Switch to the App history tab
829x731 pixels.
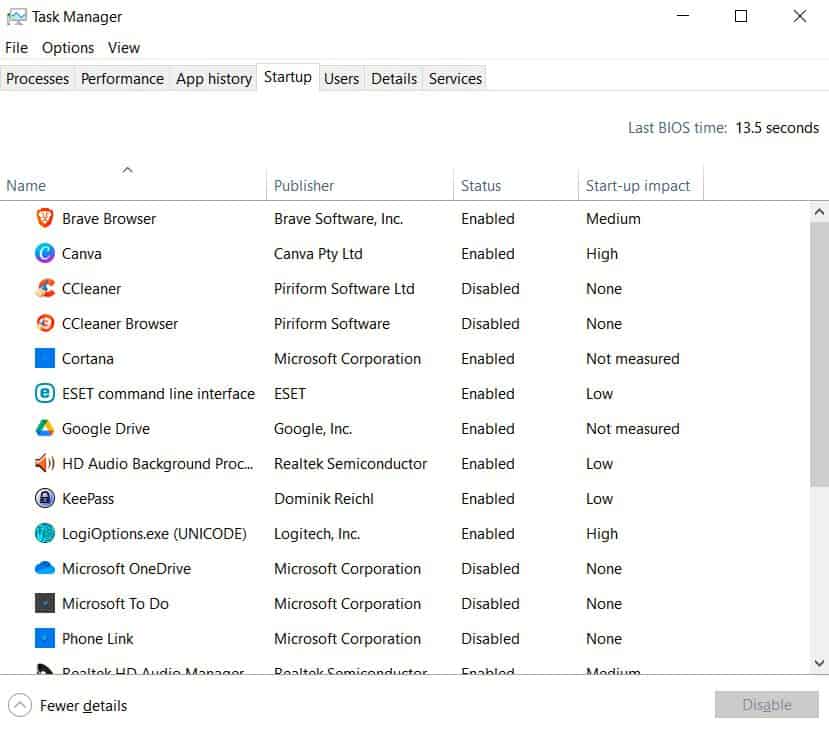click(214, 79)
